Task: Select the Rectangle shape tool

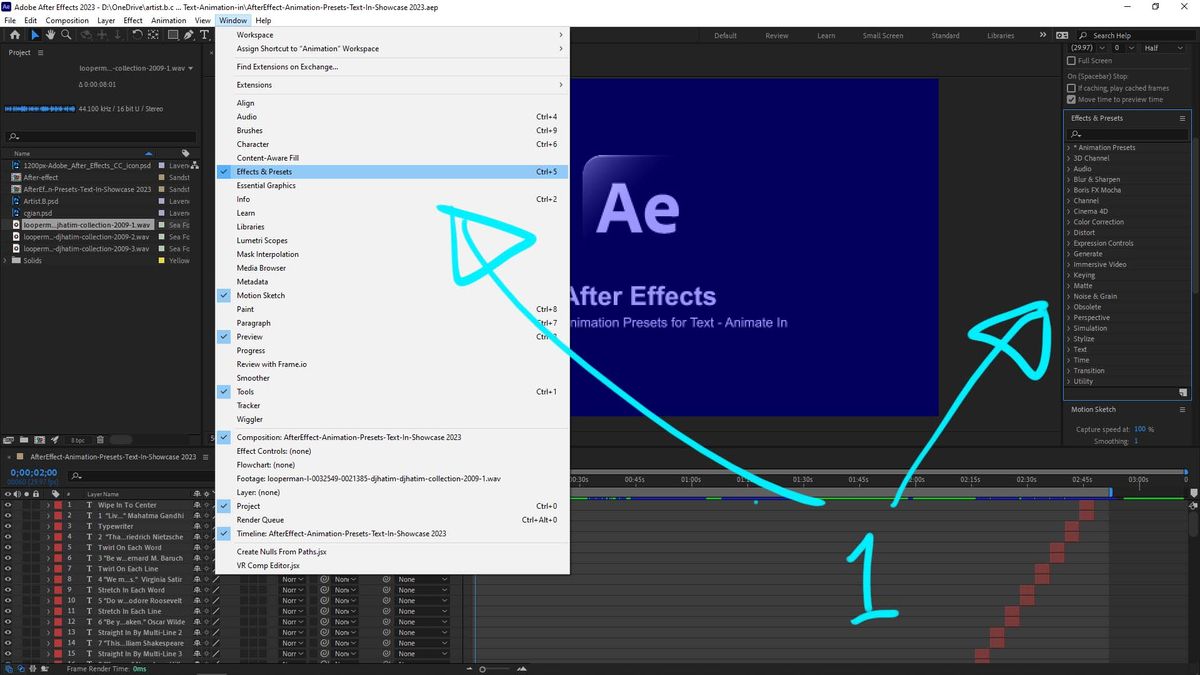Action: (173, 34)
